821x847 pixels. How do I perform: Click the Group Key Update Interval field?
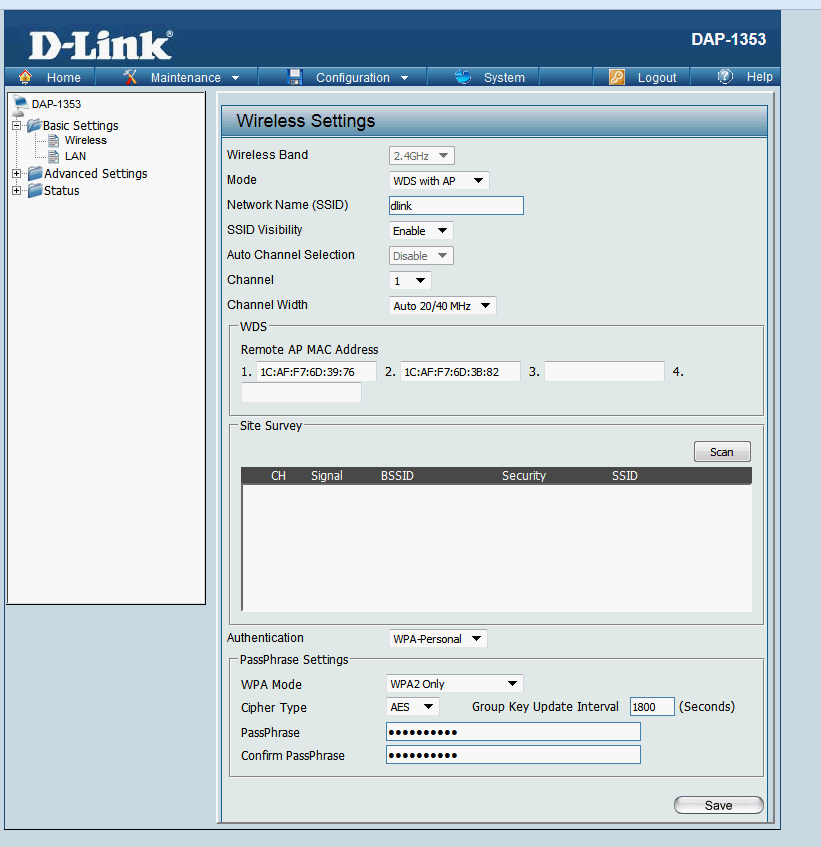click(652, 707)
